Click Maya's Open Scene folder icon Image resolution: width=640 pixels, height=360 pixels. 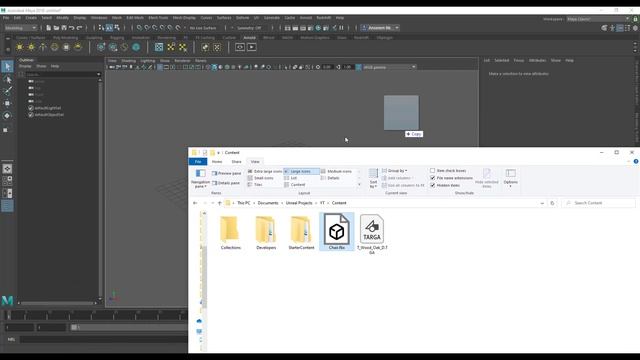56,28
